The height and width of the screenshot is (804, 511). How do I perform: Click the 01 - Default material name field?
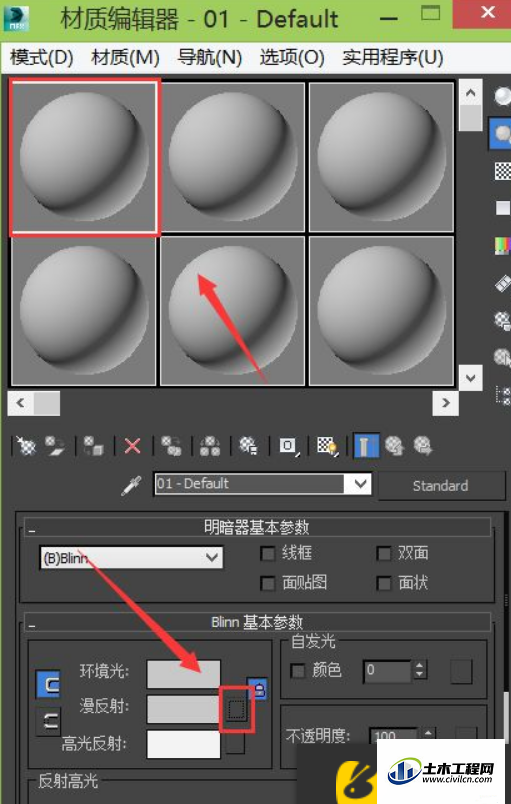(249, 484)
